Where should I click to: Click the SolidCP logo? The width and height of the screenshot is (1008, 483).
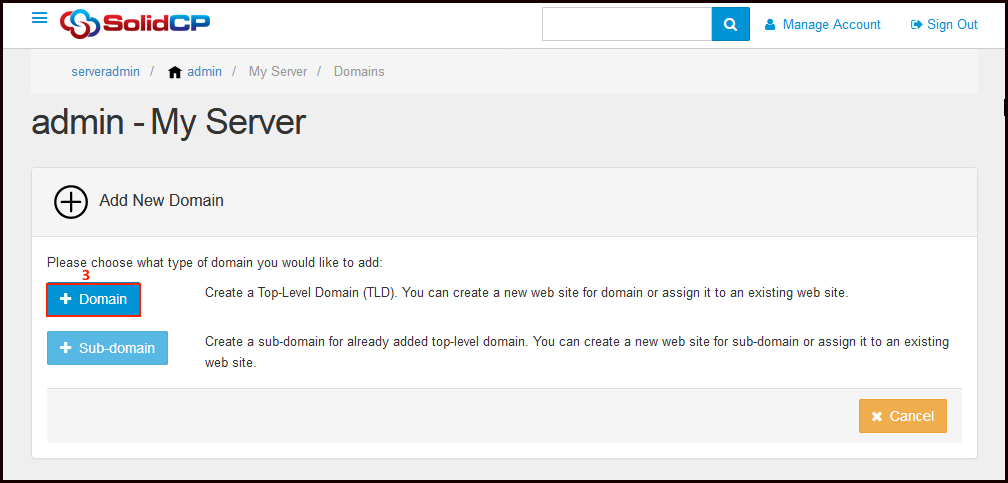point(134,23)
